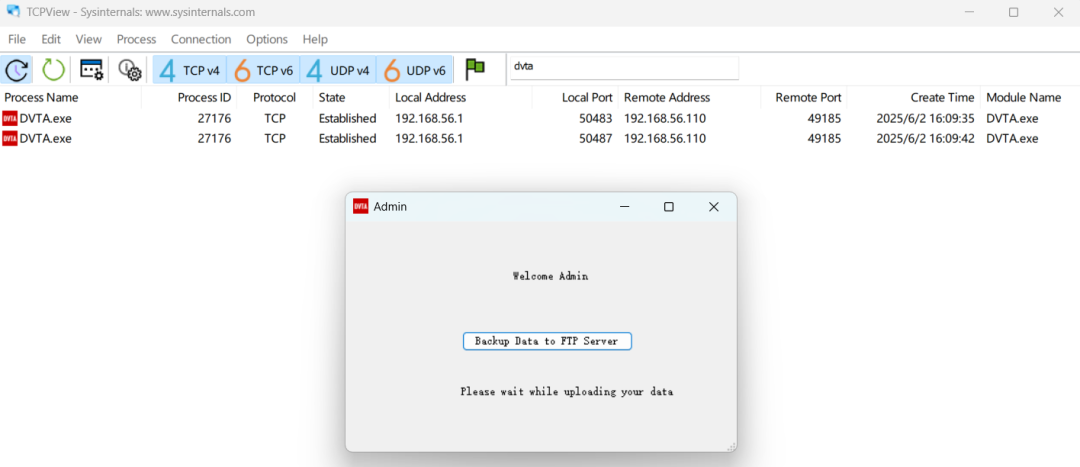This screenshot has width=1080, height=467.
Task: Open the options window-gear toolbar icon
Action: click(92, 70)
